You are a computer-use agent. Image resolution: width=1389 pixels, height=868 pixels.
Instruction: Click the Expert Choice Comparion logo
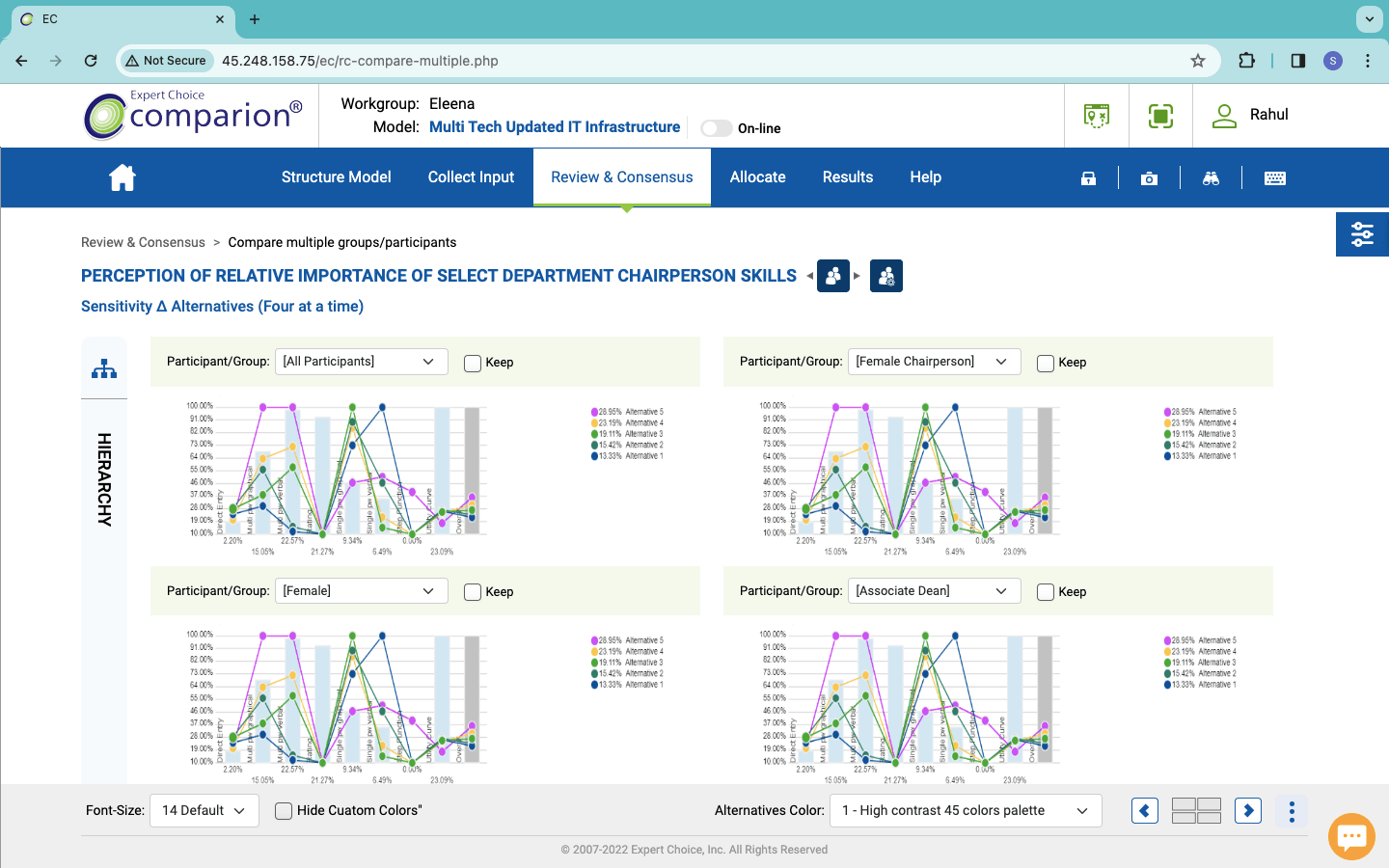pyautogui.click(x=193, y=116)
